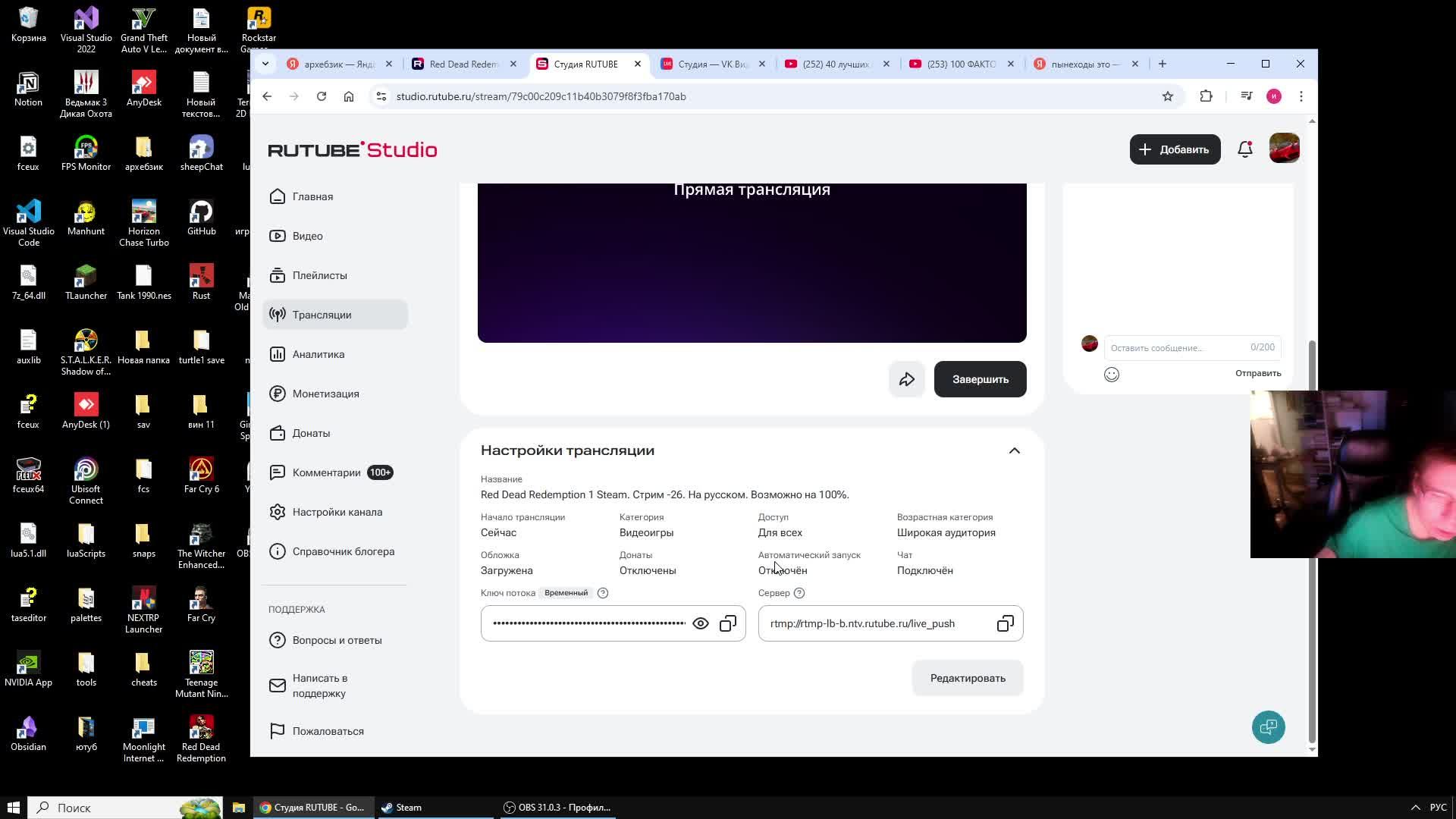The width and height of the screenshot is (1456, 819).
Task: Open Аналитика in sidebar
Action: click(x=318, y=354)
